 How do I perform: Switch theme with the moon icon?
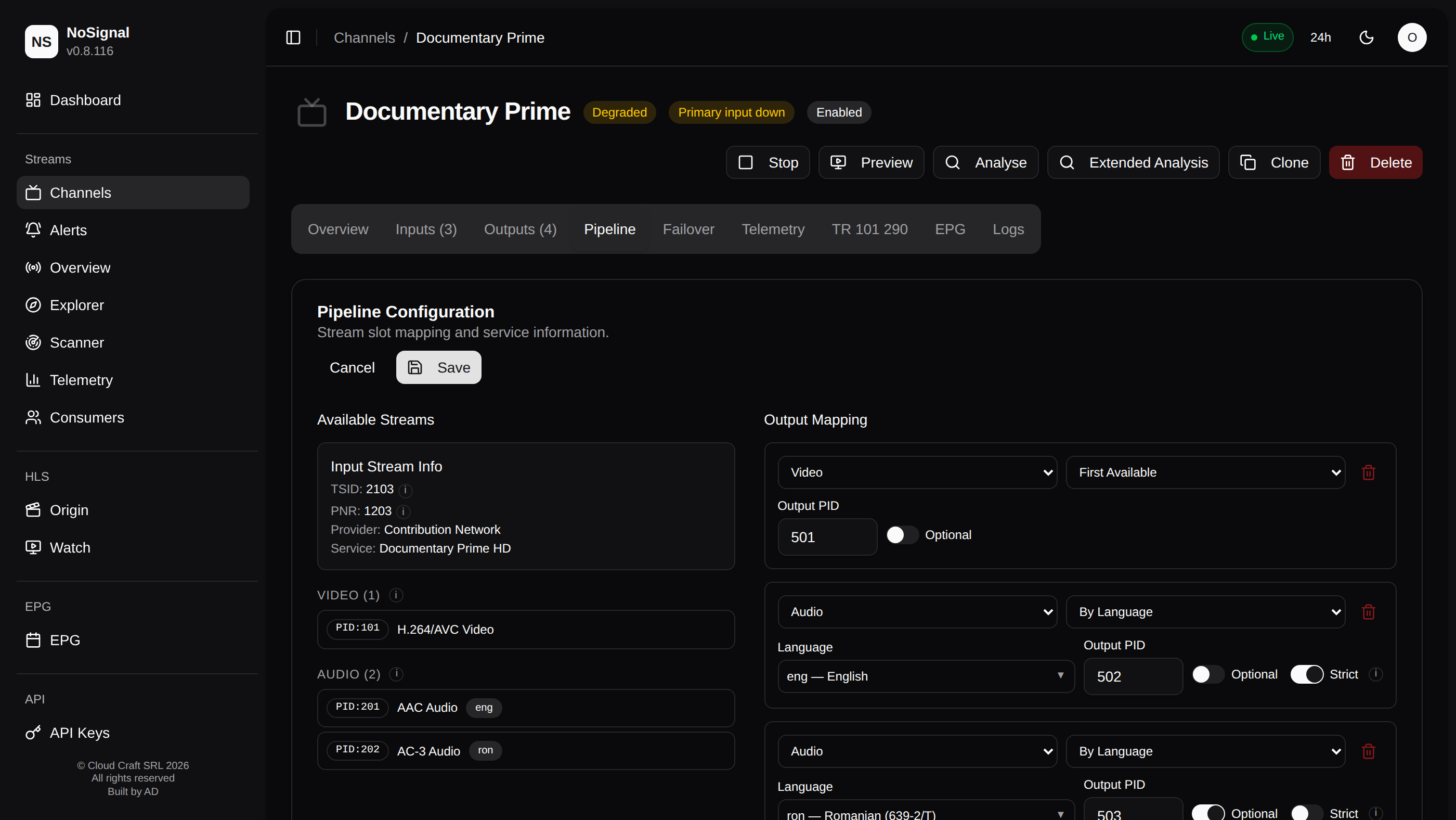[1366, 37]
